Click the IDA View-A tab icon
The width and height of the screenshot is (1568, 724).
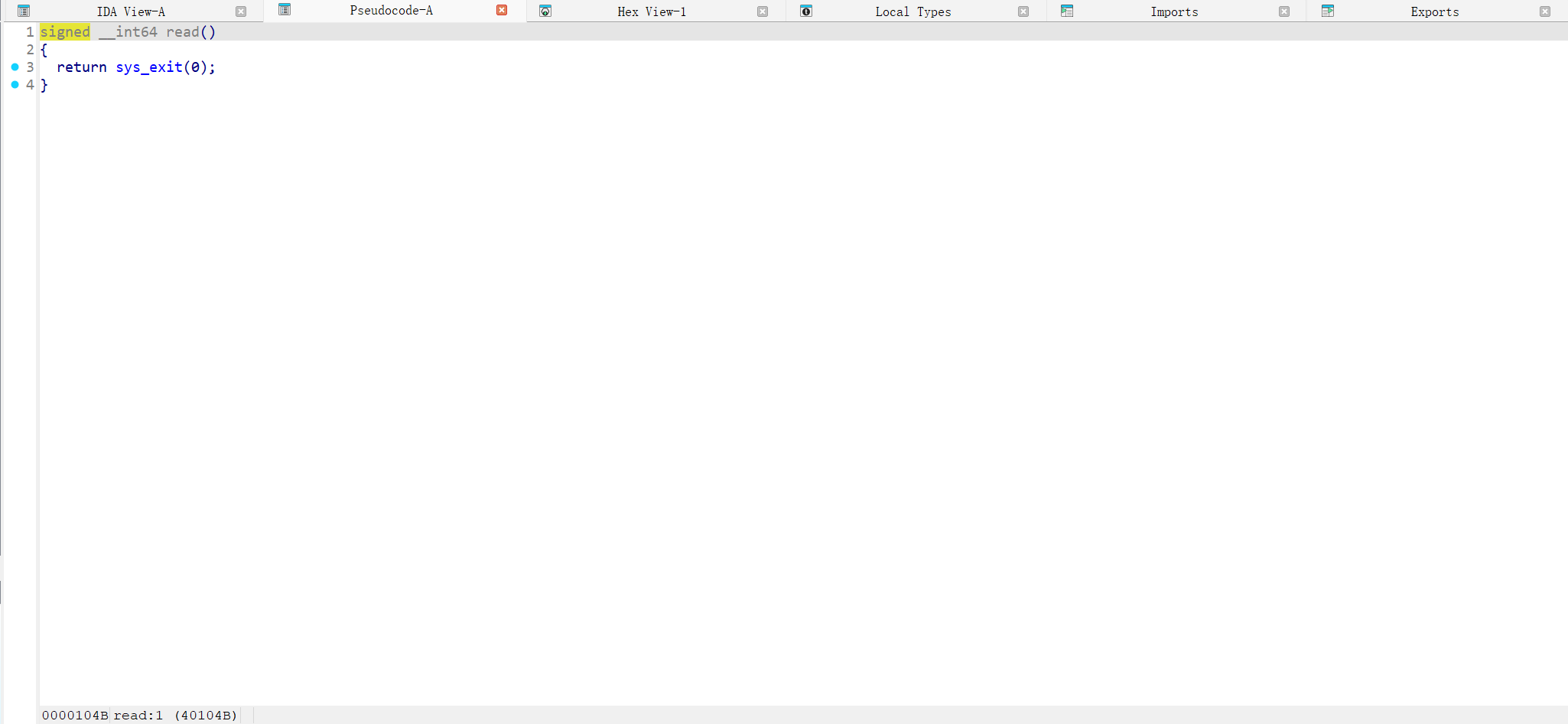[24, 11]
